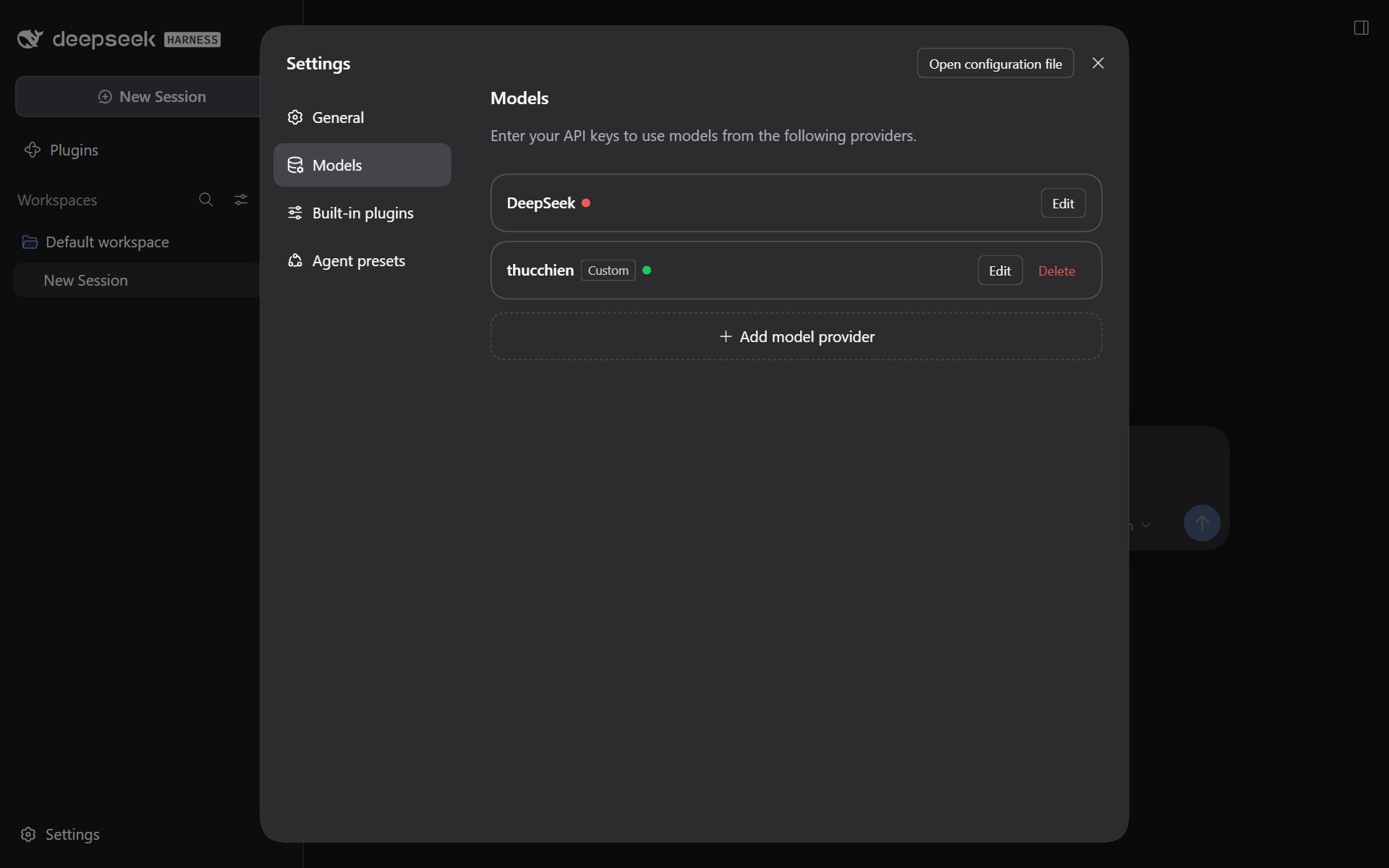This screenshot has height=868, width=1389.
Task: Click the workspaces search magnifier icon
Action: click(x=206, y=200)
